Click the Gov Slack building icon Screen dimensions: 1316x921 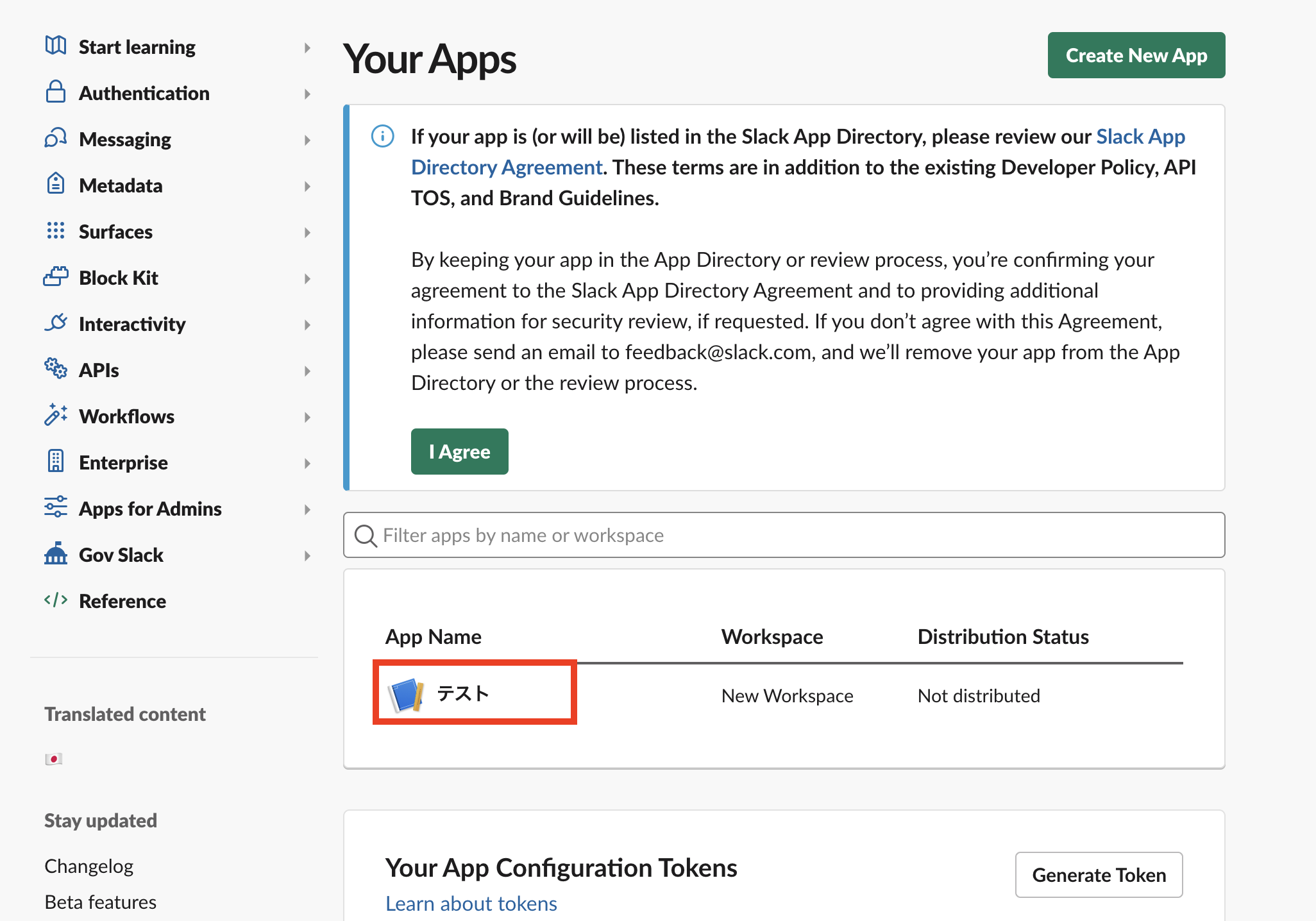56,553
